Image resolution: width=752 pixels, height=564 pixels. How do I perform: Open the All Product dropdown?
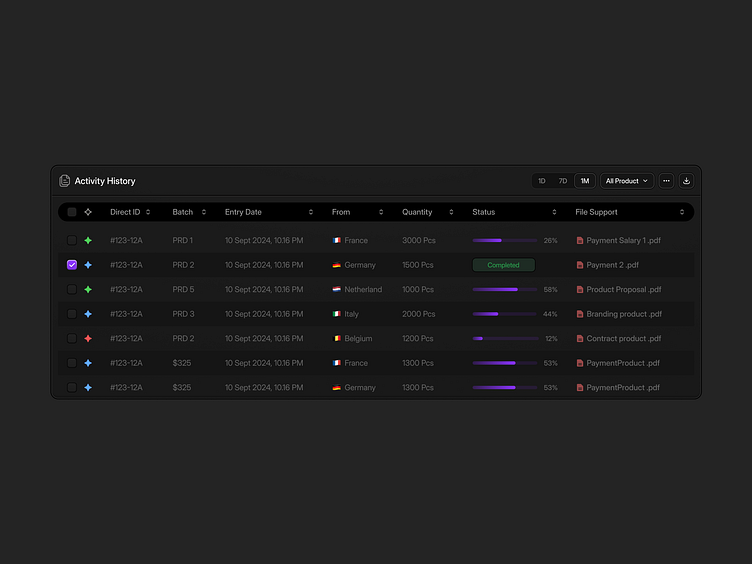627,181
